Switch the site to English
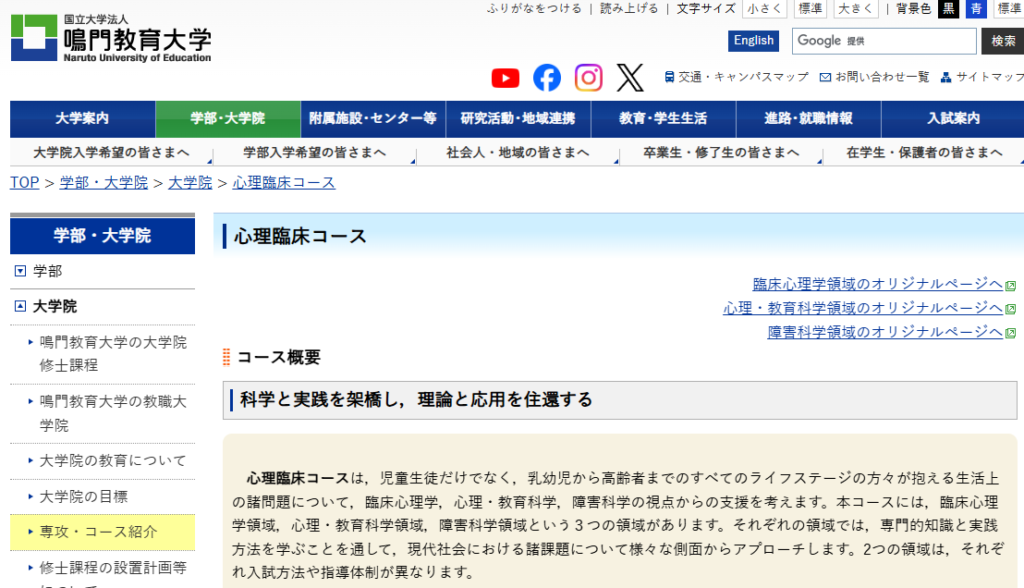Image resolution: width=1024 pixels, height=588 pixels. pyautogui.click(x=753, y=40)
